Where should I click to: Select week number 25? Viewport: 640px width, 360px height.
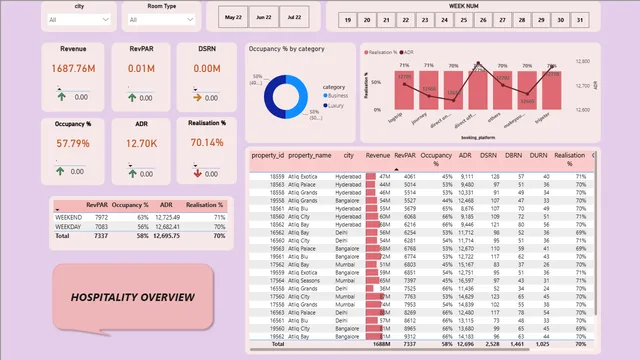[x=464, y=20]
